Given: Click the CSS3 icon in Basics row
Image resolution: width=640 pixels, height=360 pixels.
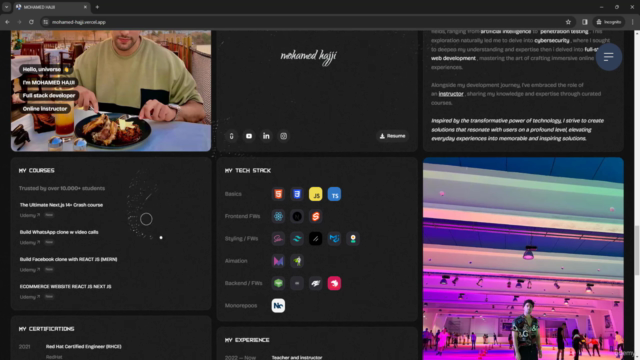Looking at the screenshot, I should point(297,194).
